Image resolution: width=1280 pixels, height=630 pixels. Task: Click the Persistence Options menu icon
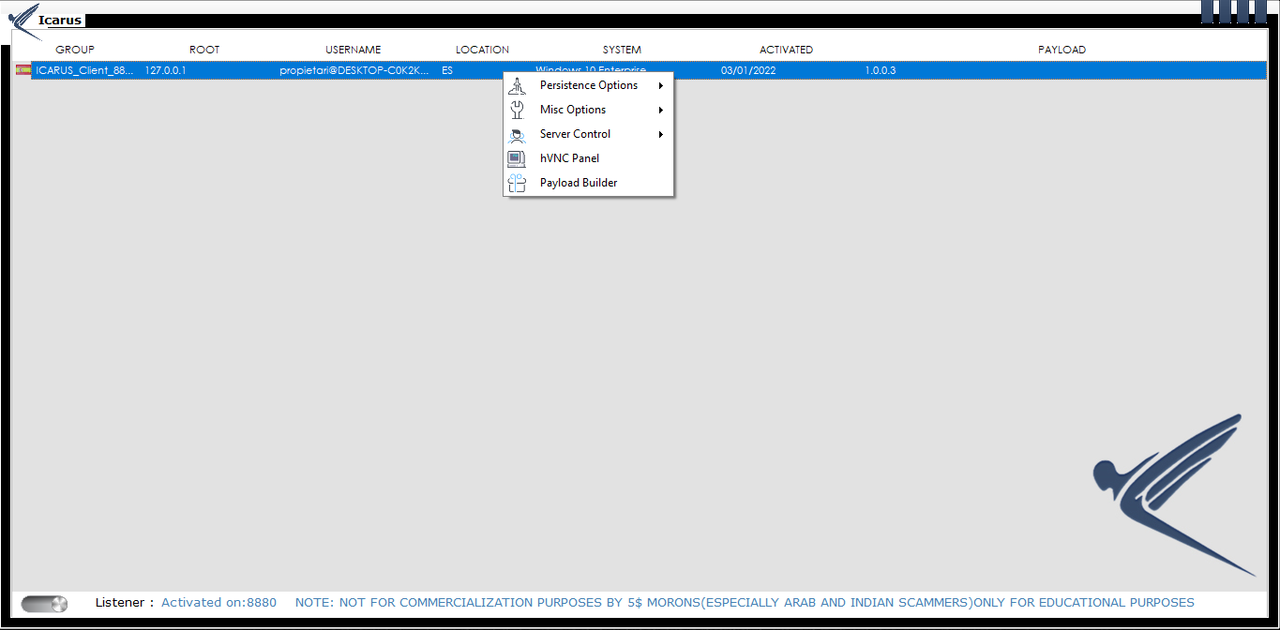(516, 85)
